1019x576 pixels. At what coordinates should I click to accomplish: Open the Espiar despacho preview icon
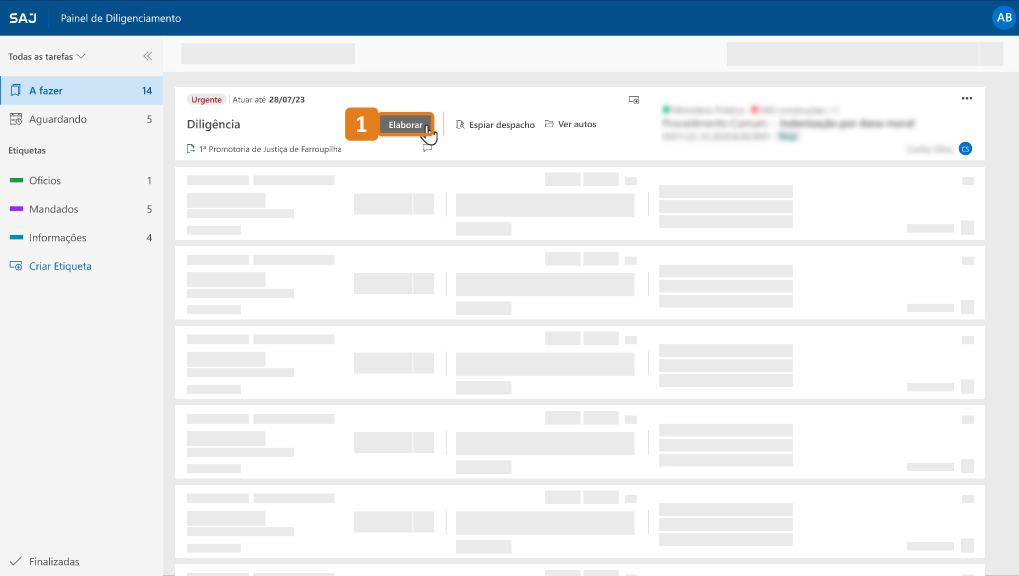click(460, 123)
